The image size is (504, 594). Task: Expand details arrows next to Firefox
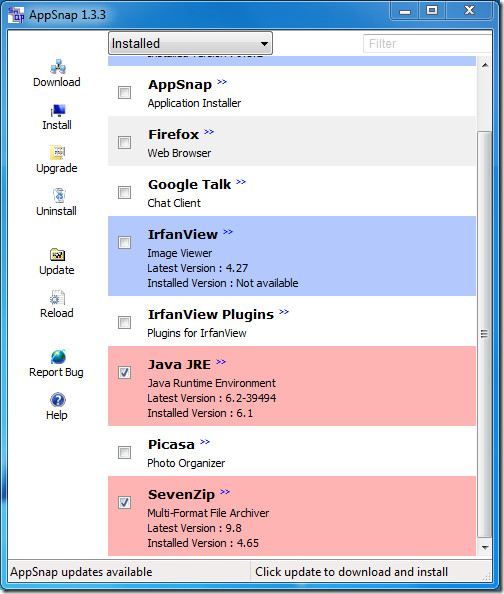[x=209, y=132]
